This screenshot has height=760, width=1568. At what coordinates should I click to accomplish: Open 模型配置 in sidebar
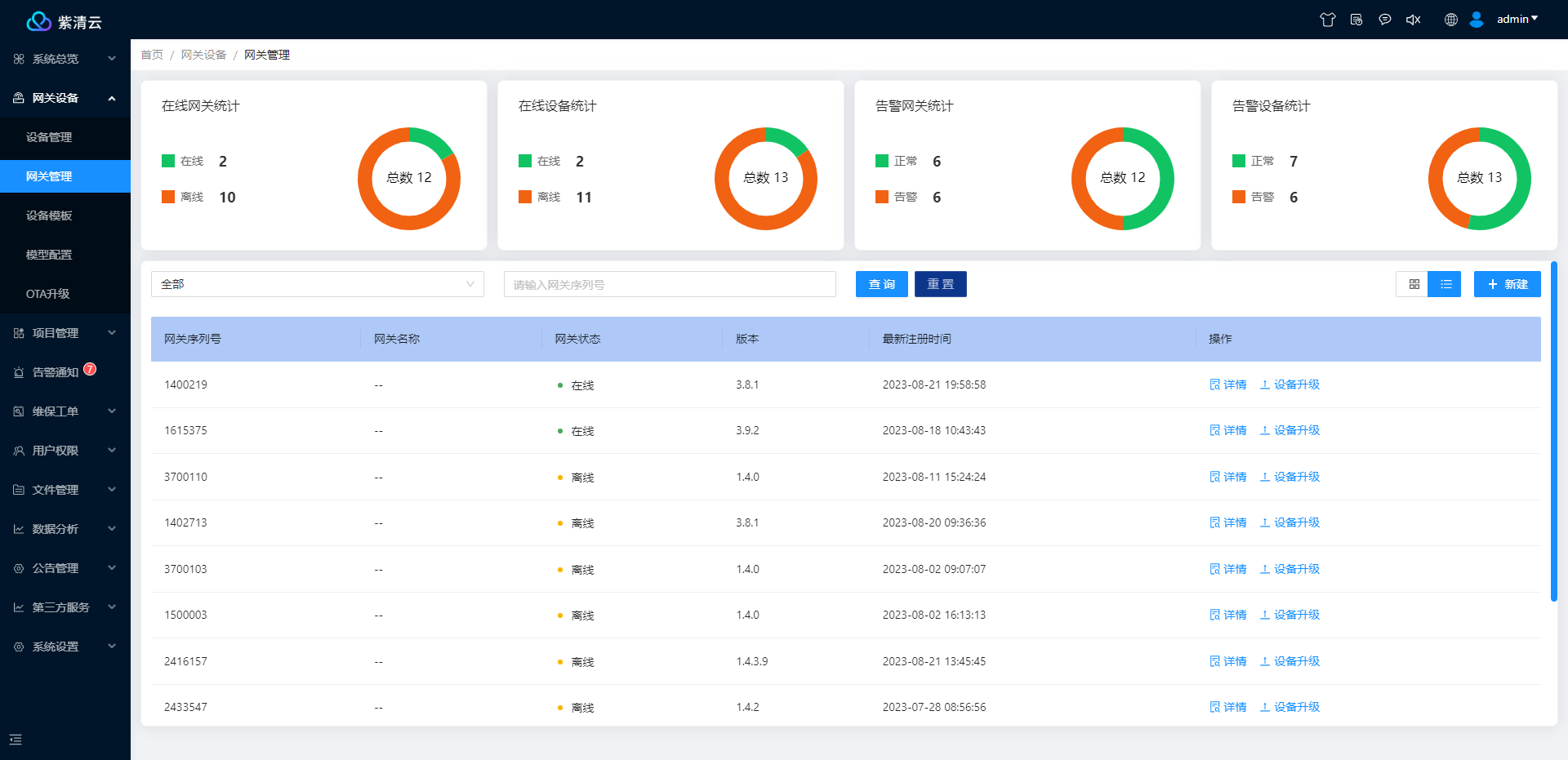[65, 255]
